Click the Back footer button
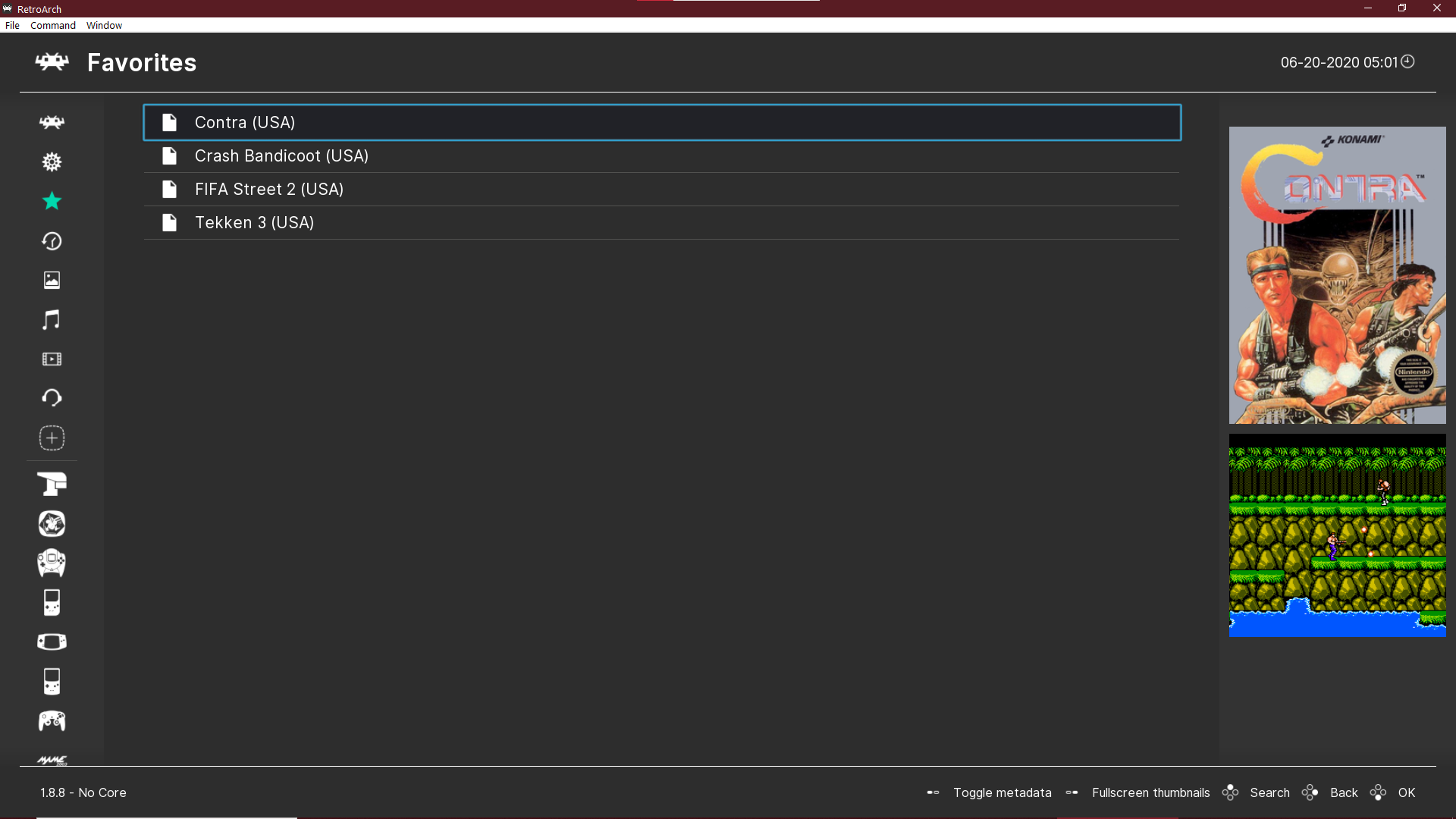This screenshot has height=819, width=1456. pyautogui.click(x=1344, y=792)
